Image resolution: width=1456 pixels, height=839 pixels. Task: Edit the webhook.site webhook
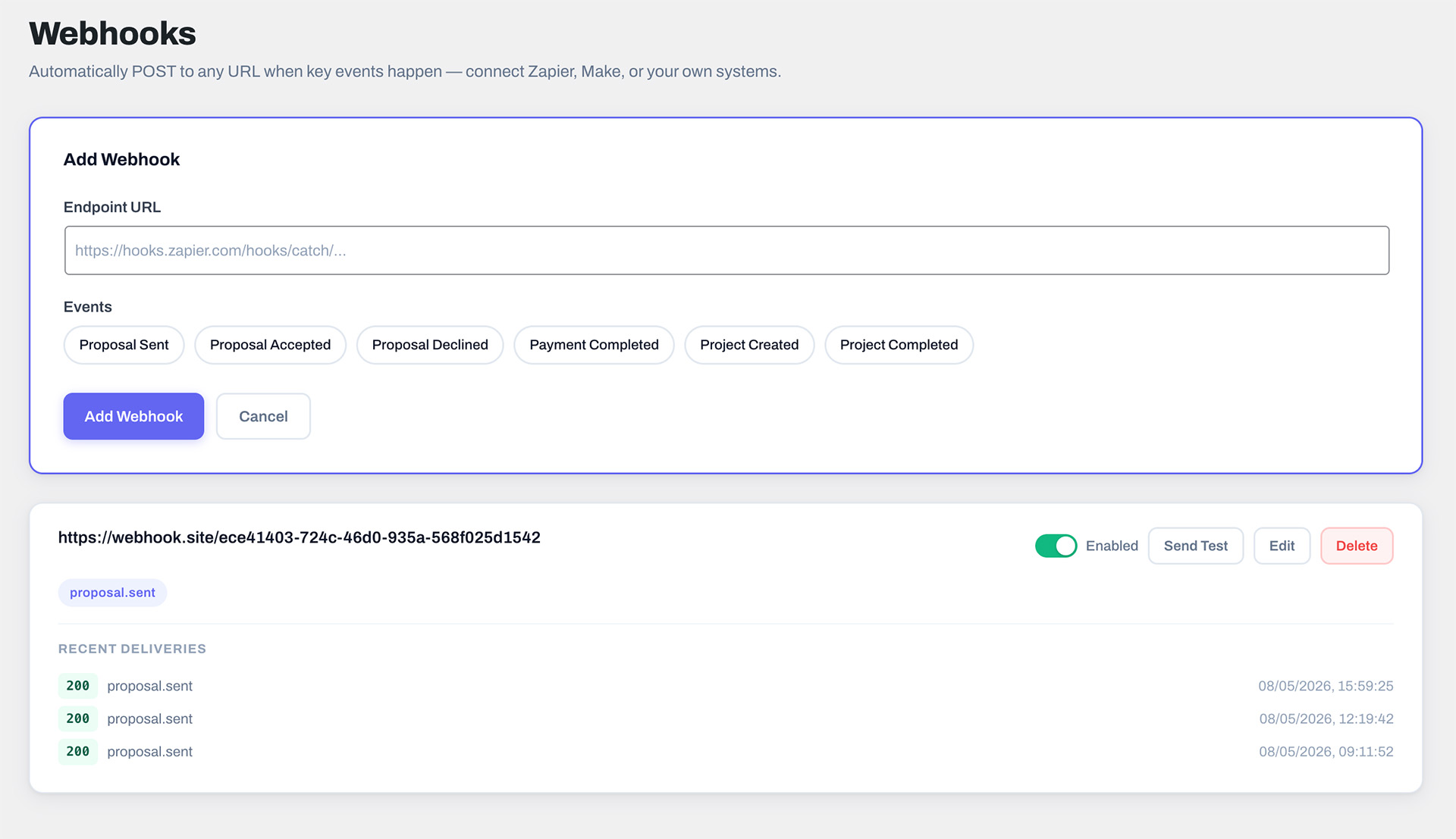[1282, 546]
